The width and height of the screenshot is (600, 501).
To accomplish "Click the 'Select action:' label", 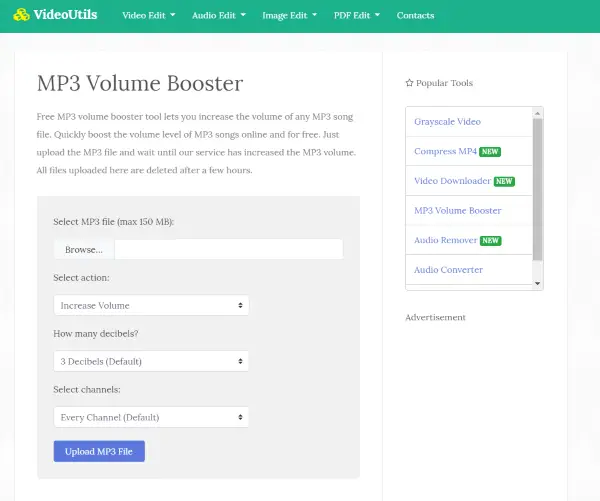I will (x=81, y=277).
